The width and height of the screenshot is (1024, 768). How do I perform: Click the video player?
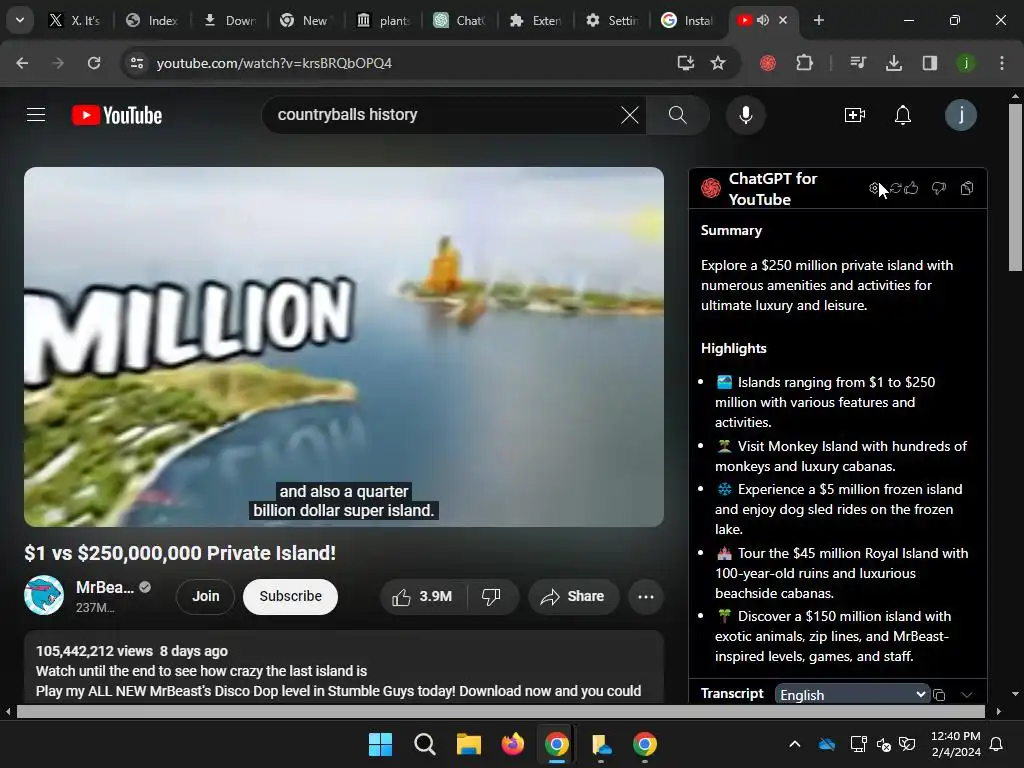(x=344, y=347)
